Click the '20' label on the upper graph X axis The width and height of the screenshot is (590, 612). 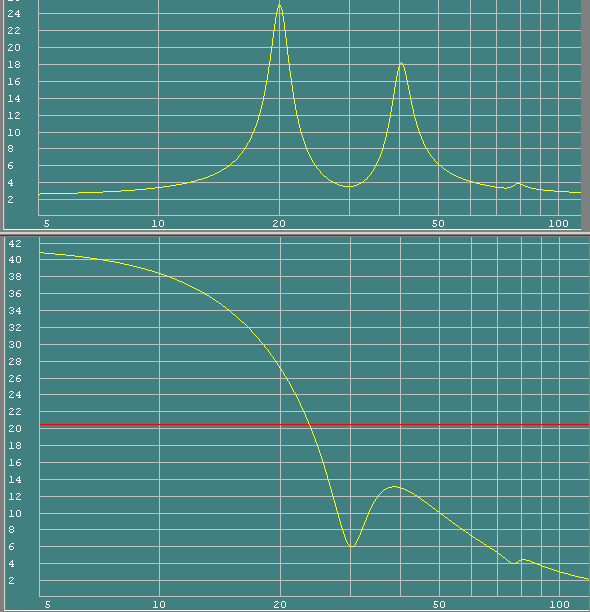(x=279, y=224)
